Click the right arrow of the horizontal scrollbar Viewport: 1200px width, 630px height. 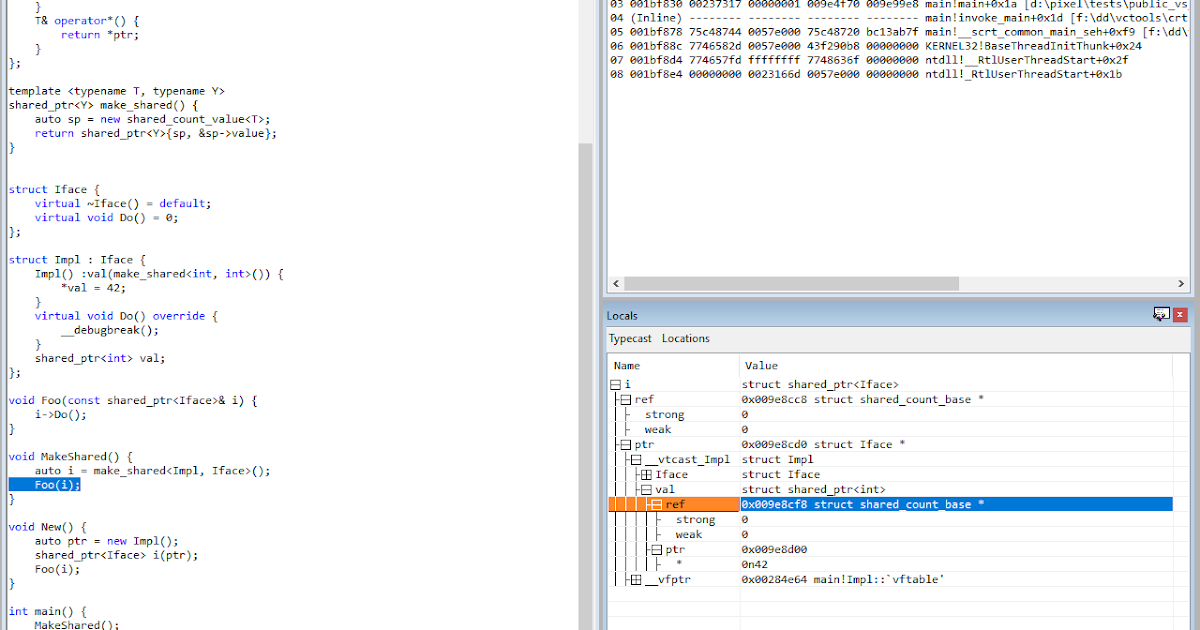coord(1181,283)
